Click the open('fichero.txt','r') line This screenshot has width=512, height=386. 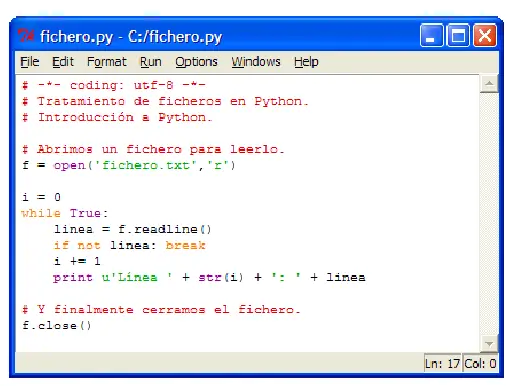(x=129, y=165)
